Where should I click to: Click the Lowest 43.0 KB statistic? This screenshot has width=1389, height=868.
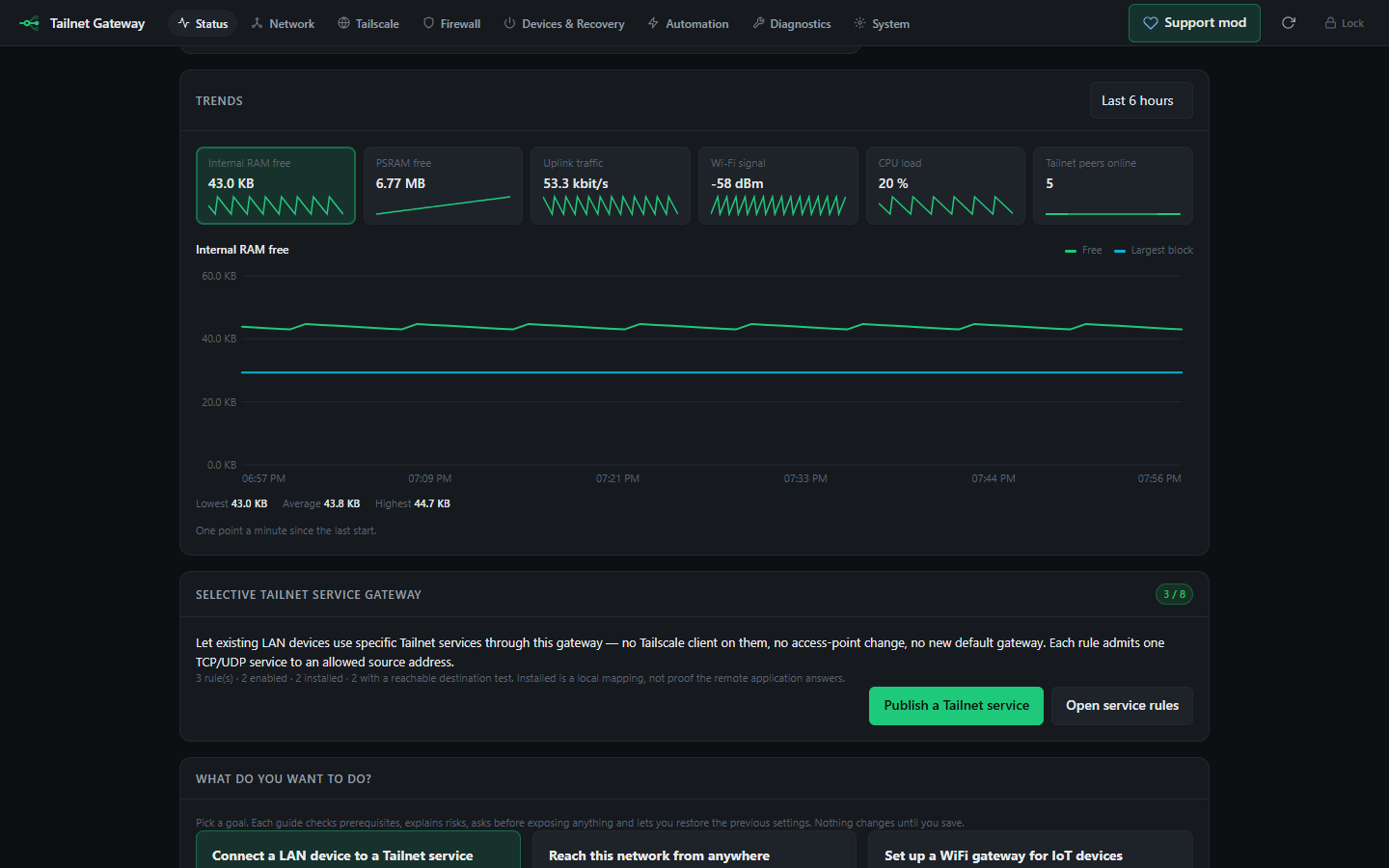click(231, 503)
